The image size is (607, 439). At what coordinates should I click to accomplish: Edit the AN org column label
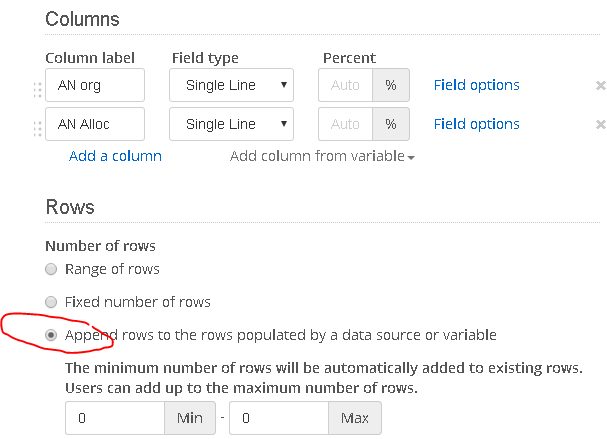tap(95, 86)
